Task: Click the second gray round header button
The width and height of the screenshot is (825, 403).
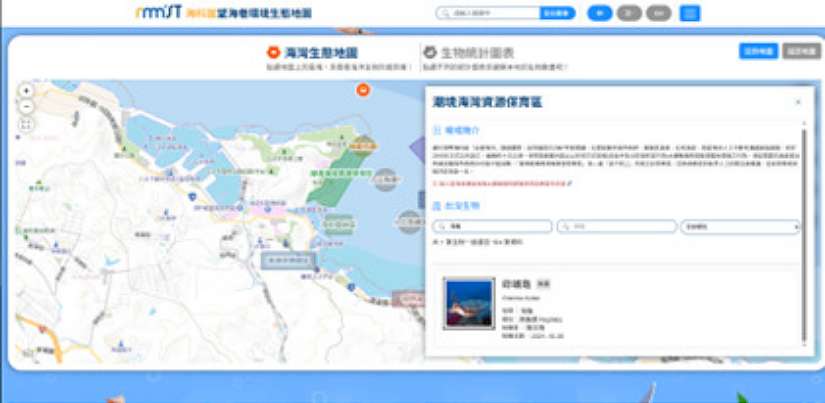Action: 658,13
